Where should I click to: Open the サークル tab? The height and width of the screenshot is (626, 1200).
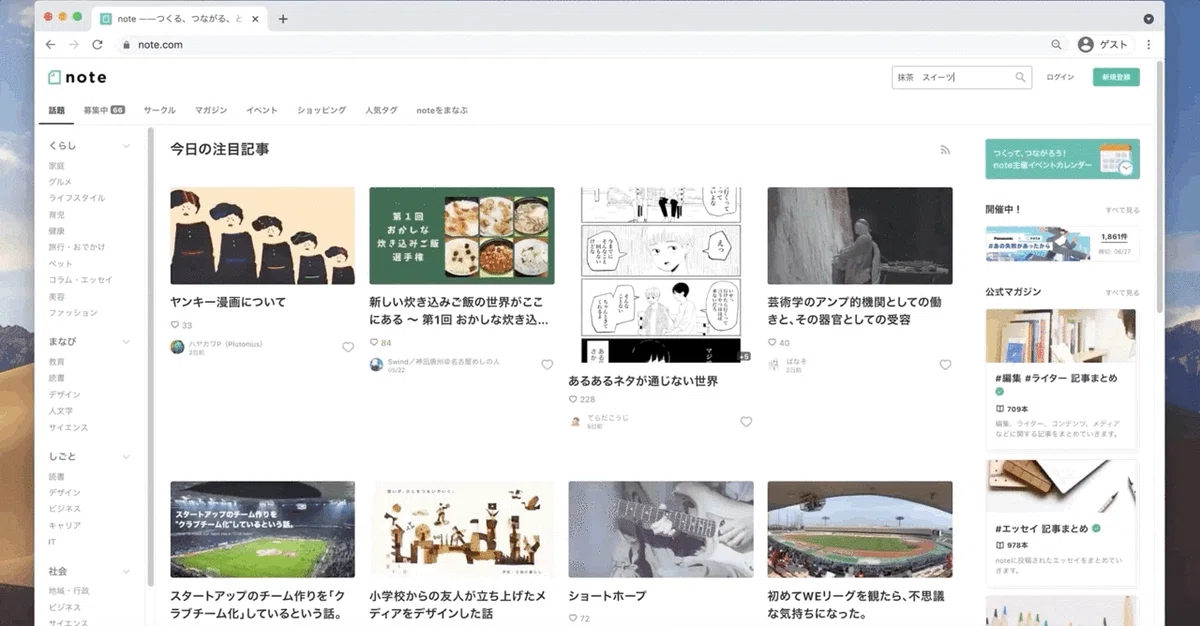159,110
